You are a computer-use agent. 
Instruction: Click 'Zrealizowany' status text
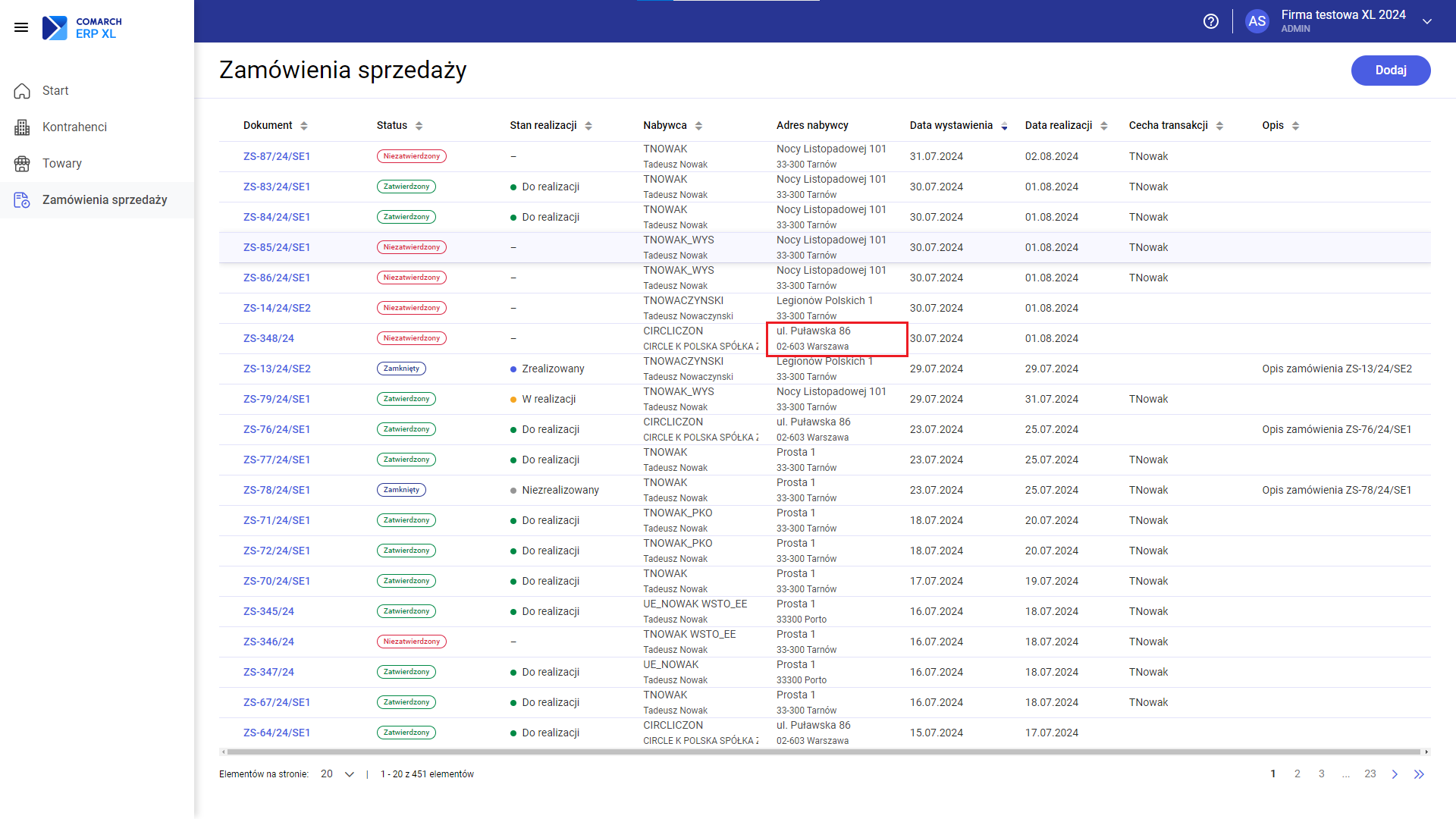[x=553, y=369]
